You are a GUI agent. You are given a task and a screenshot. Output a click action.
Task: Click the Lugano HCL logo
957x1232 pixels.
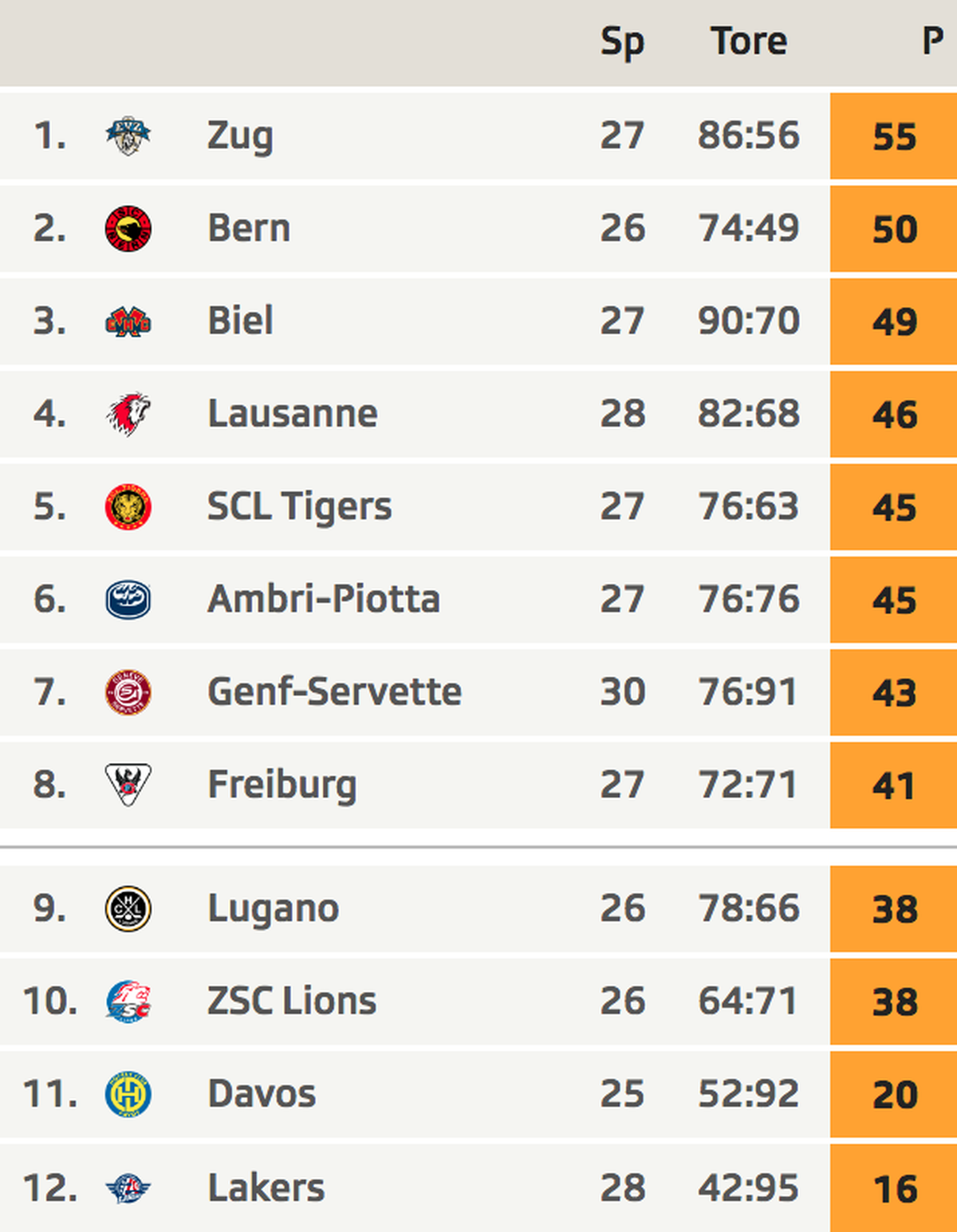128,908
